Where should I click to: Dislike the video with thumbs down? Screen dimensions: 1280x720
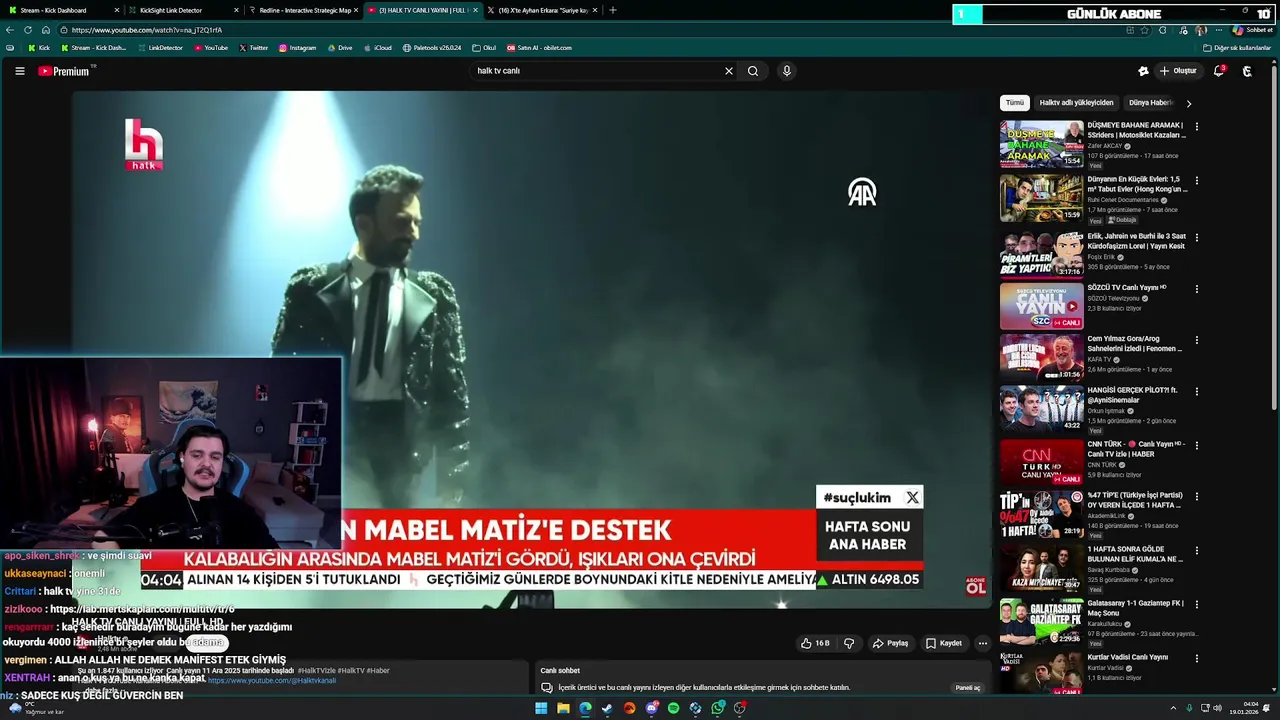pos(849,643)
